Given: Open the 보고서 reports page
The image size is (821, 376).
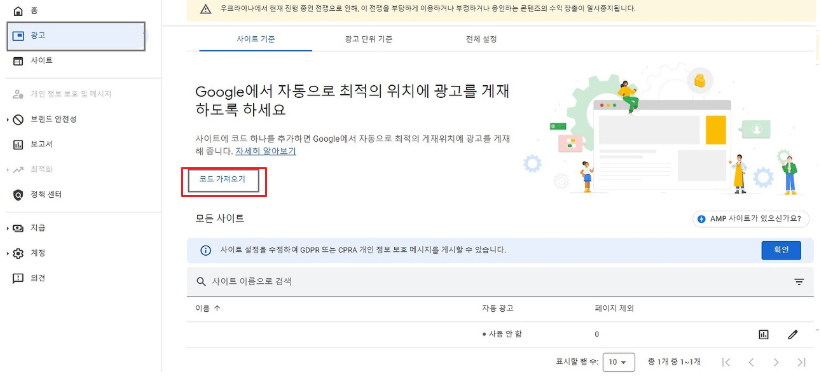Looking at the screenshot, I should [x=41, y=144].
